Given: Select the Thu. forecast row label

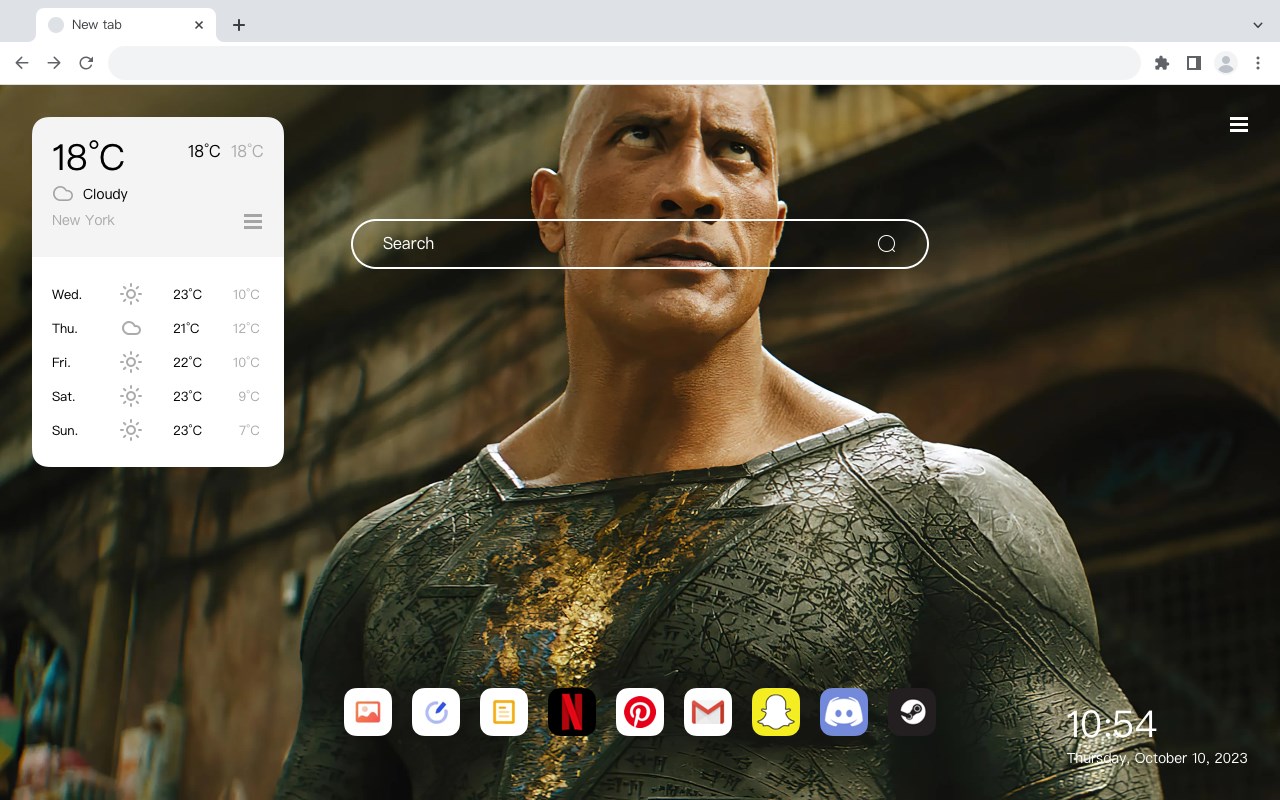Looking at the screenshot, I should pyautogui.click(x=65, y=329).
